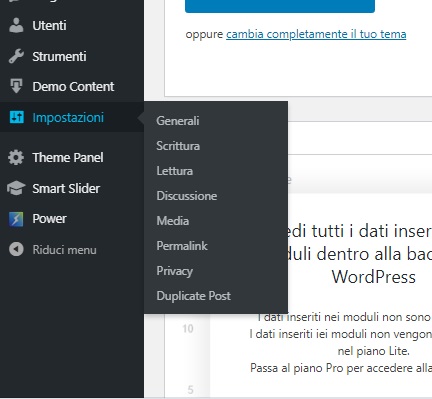The image size is (432, 399).
Task: Click the Theme Panel gear icon
Action: pyautogui.click(x=16, y=157)
